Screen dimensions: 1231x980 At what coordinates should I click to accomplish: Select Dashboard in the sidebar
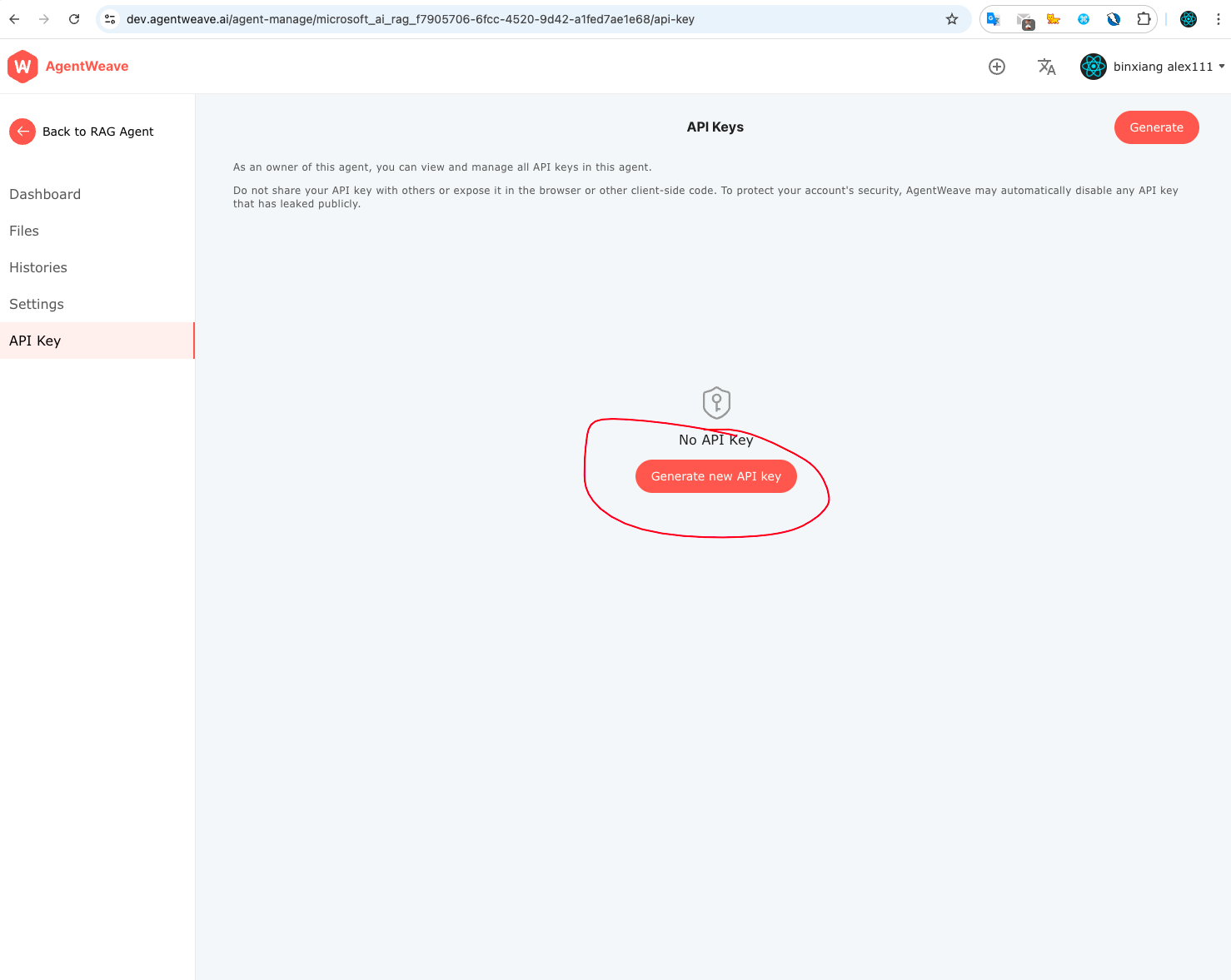(45, 194)
